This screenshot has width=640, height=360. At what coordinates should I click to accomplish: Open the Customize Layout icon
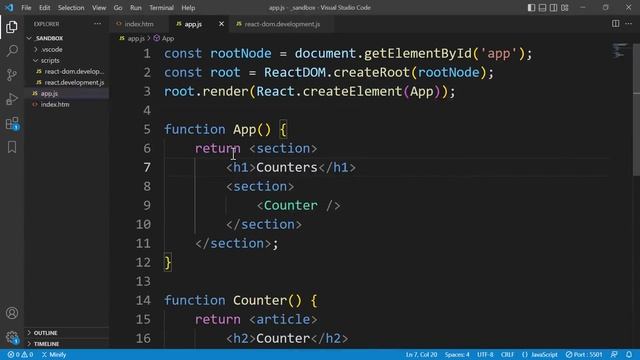pos(564,7)
